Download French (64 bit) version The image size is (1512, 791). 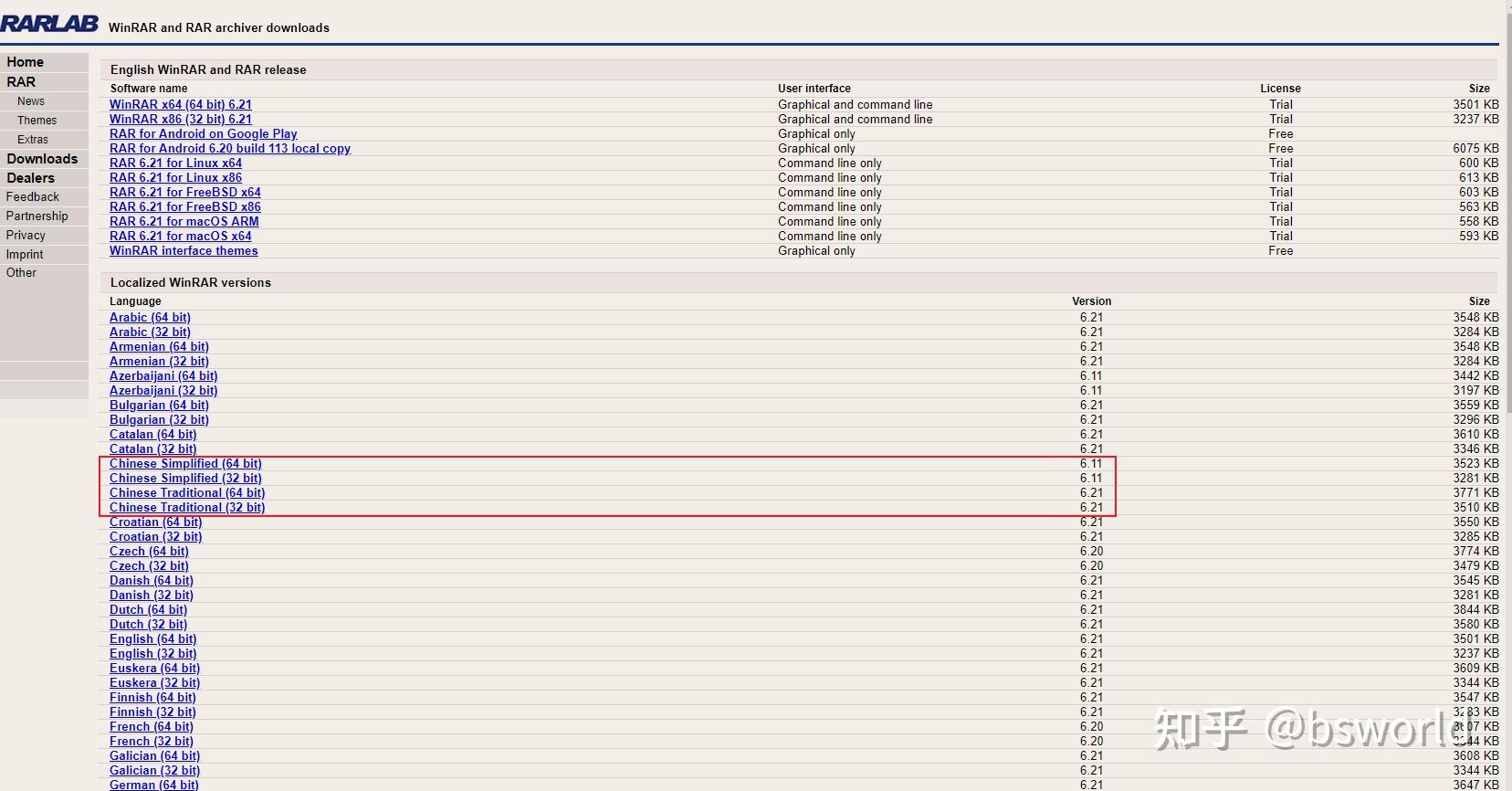(x=152, y=727)
